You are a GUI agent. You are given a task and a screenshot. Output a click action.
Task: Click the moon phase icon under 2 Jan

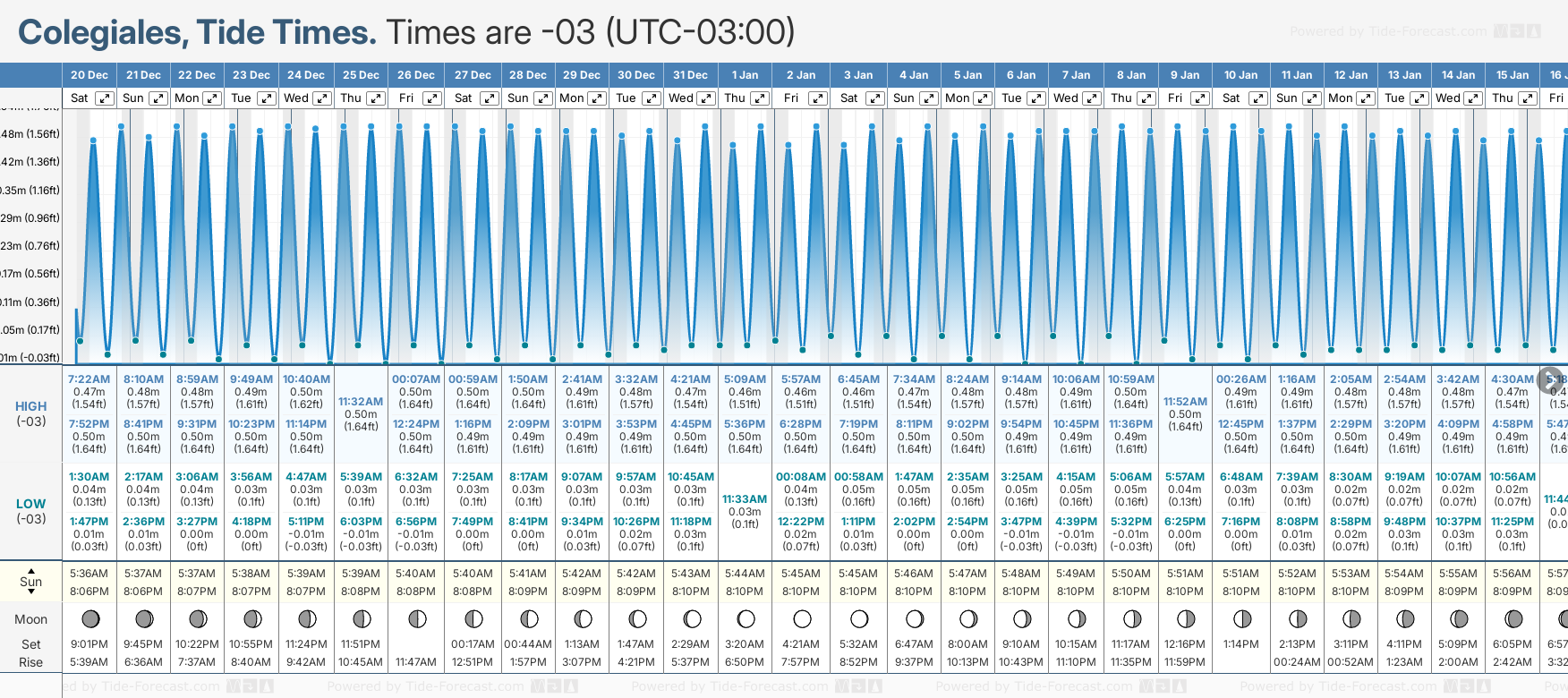[x=802, y=619]
